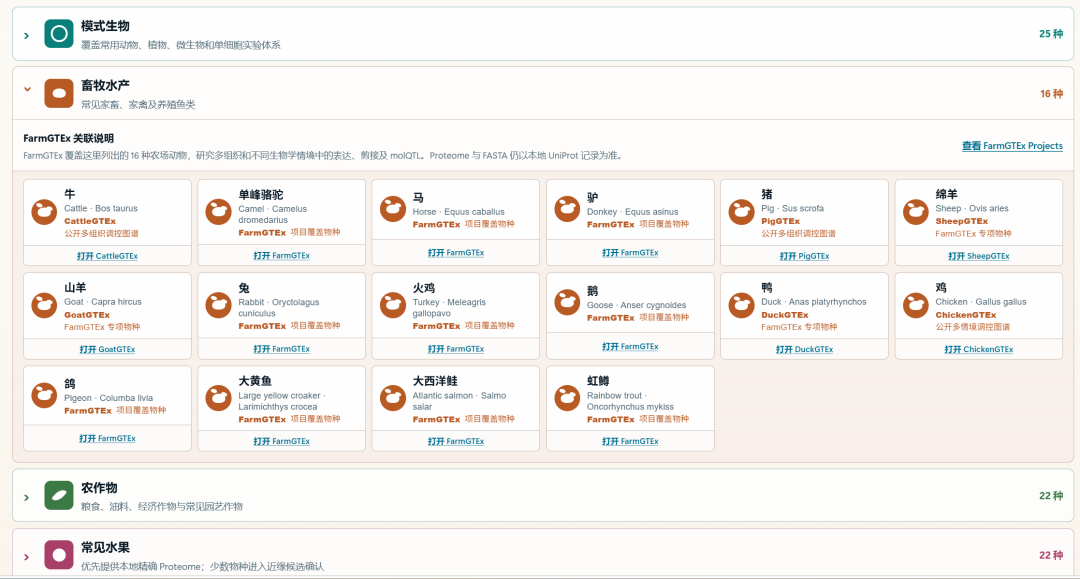1080x579 pixels.
Task: Click the 鸽 Pigeon card icon
Action: tap(44, 396)
